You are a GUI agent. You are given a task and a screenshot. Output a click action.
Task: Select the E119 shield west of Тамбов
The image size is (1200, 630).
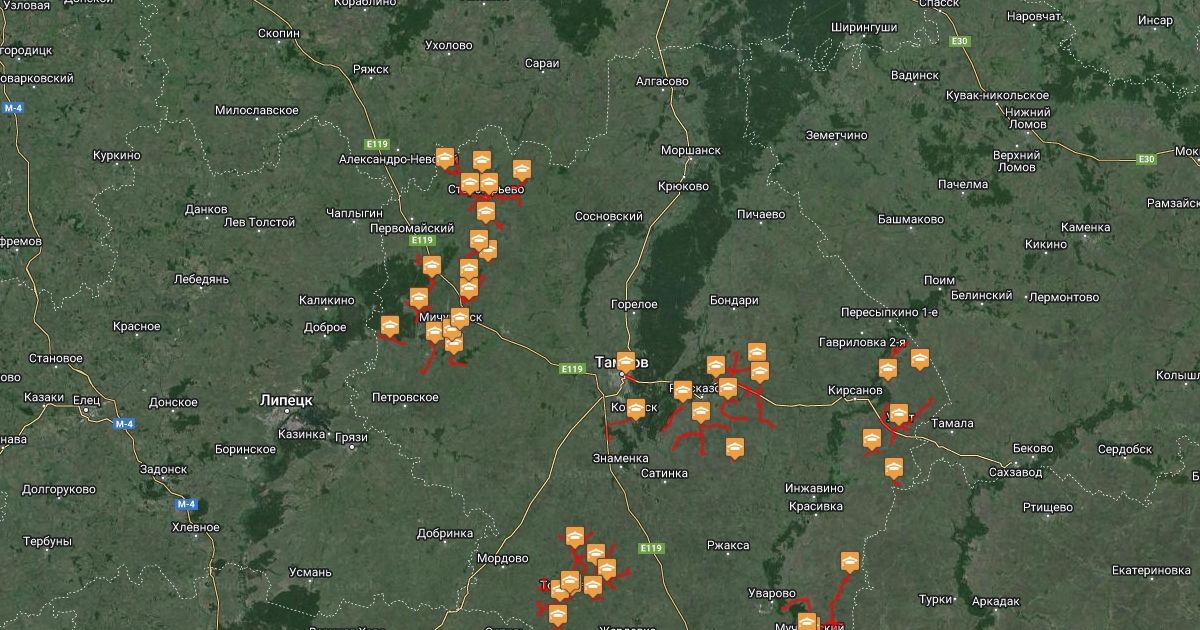571,369
